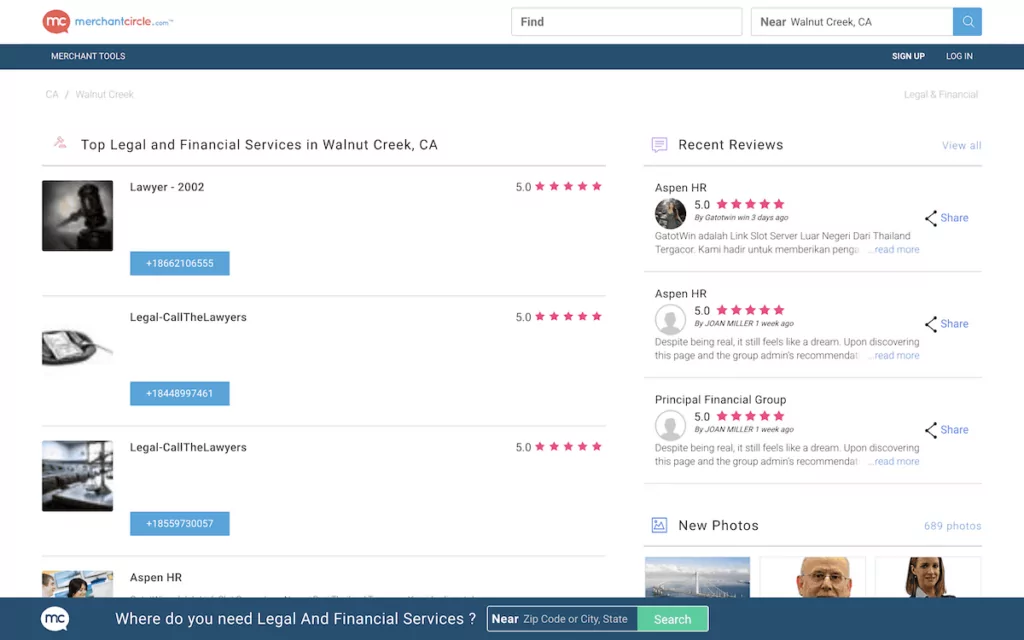
Task: Open the bridge photo in New Photos
Action: point(697,577)
